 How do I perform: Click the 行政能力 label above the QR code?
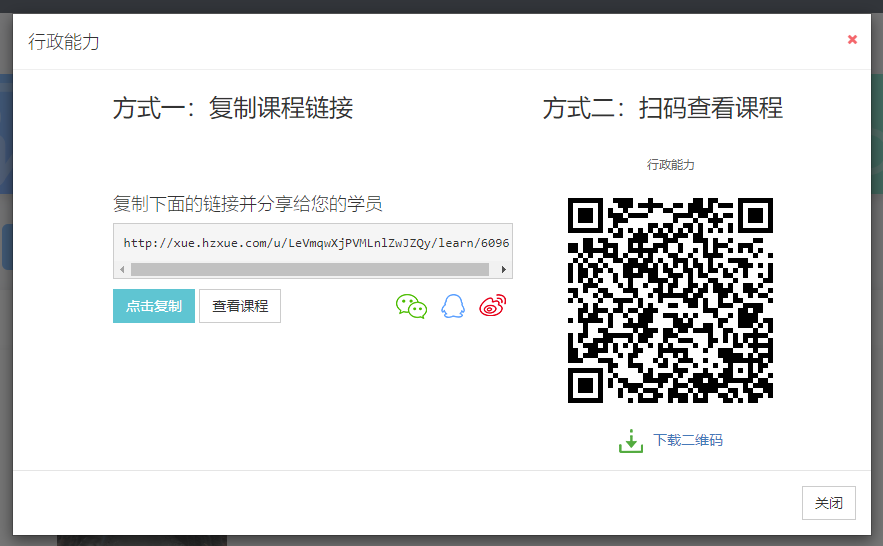(x=670, y=165)
